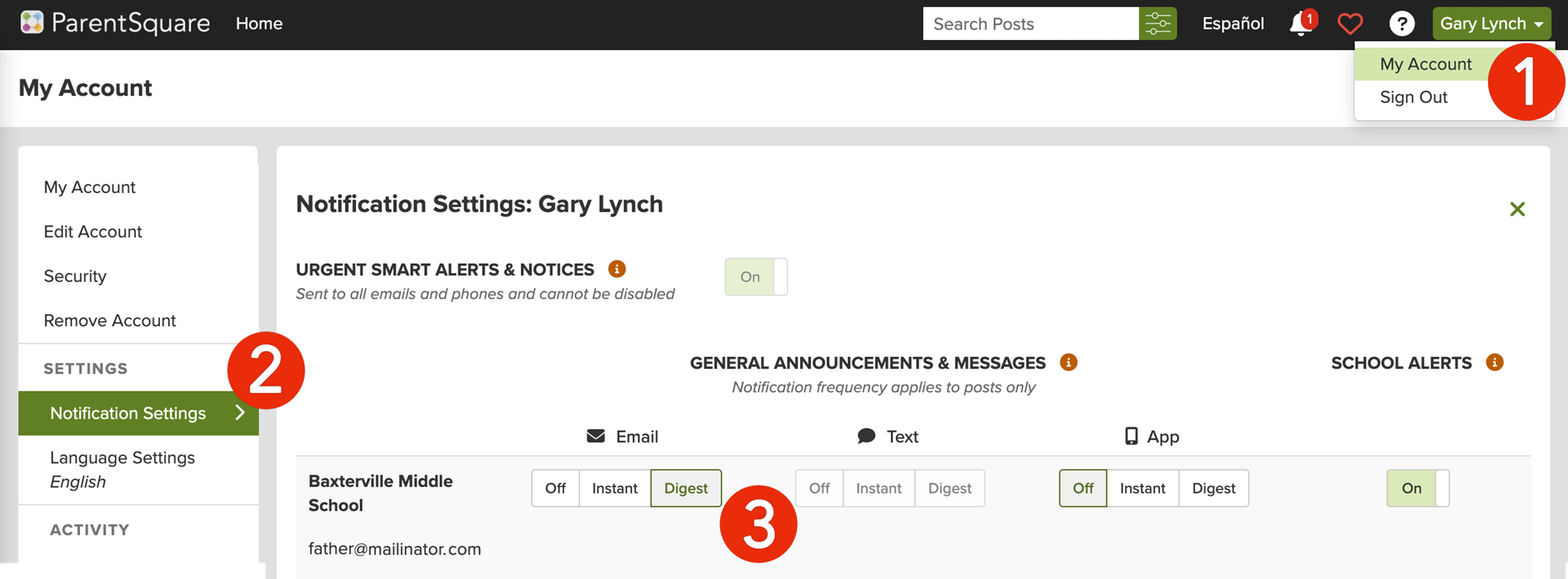The width and height of the screenshot is (1568, 579).
Task: Close the Notification Settings panel with X
Action: click(x=1517, y=209)
